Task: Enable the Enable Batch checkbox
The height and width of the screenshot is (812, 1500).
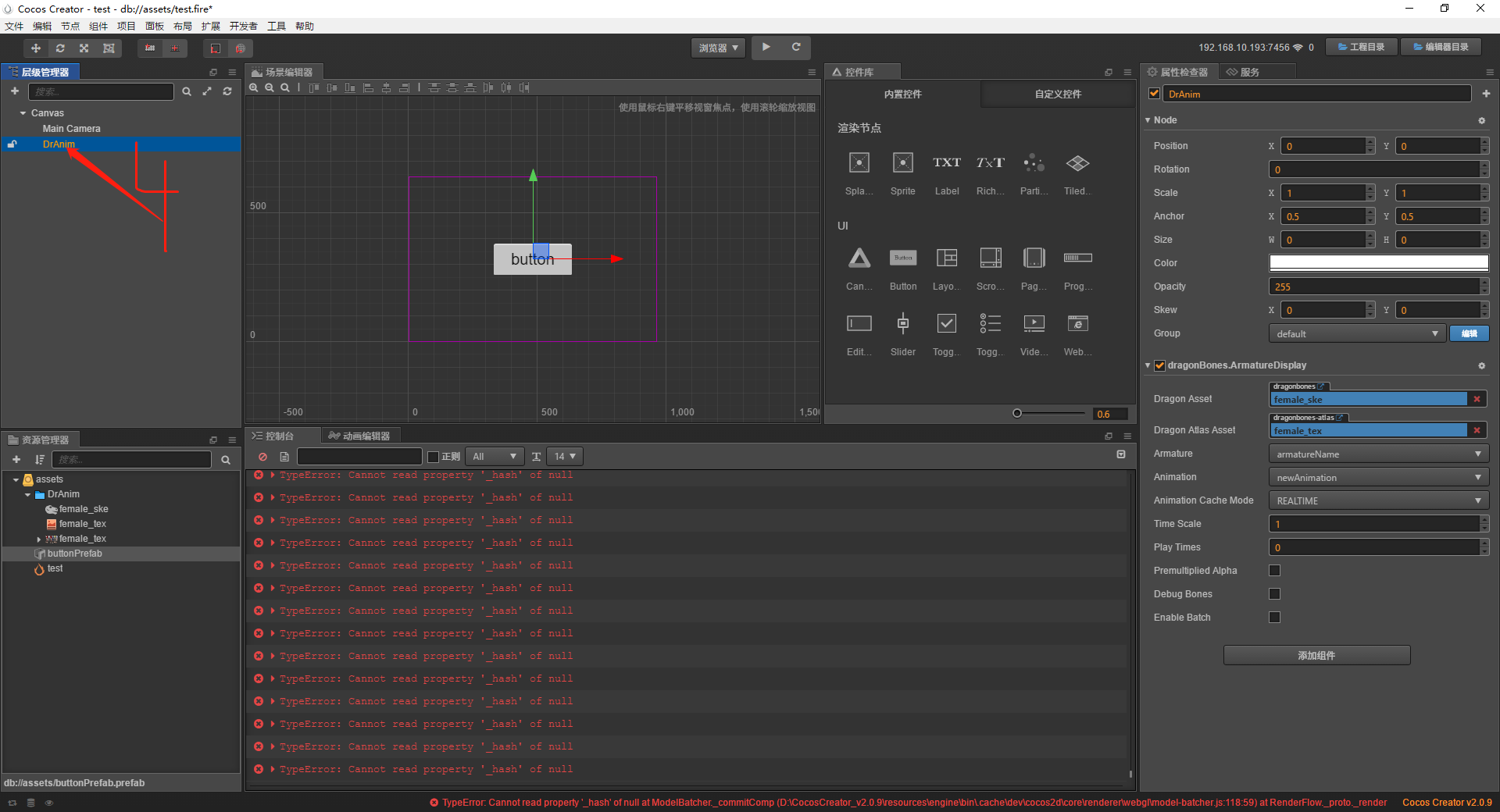Action: point(1275,618)
